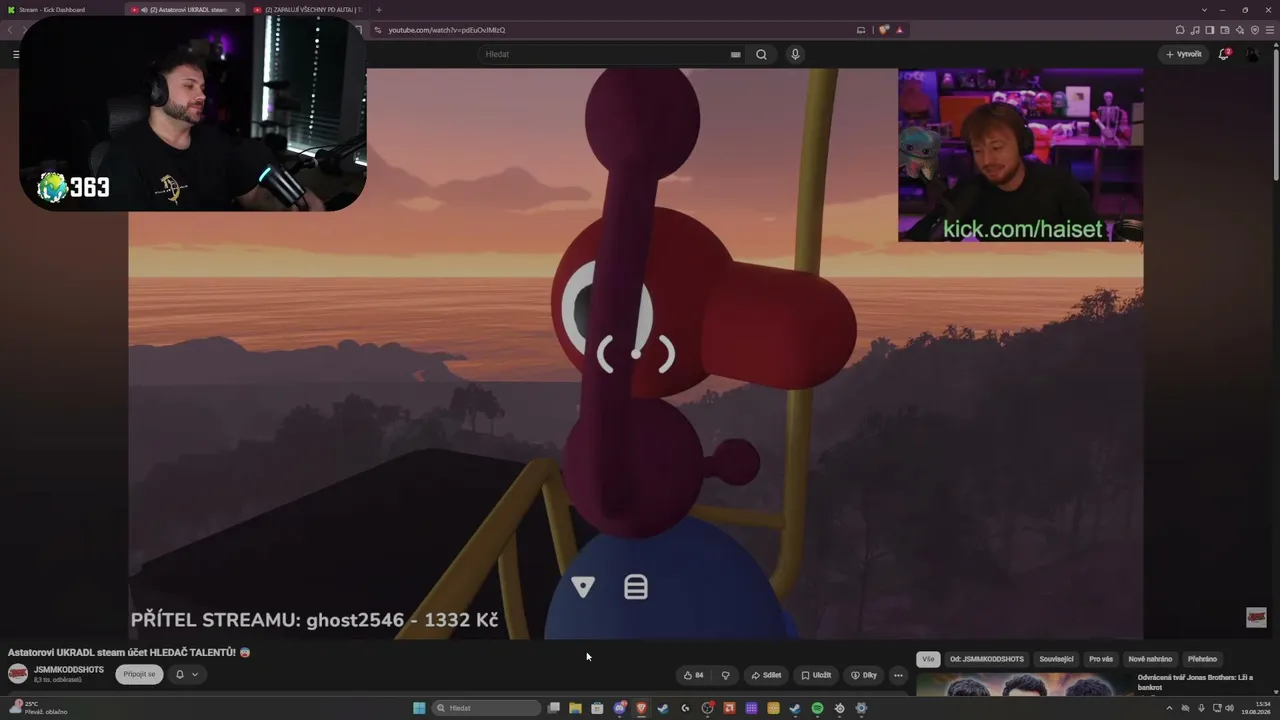Select the "Nově nahráno" filter chip
This screenshot has height=720, width=1280.
pyautogui.click(x=1150, y=659)
